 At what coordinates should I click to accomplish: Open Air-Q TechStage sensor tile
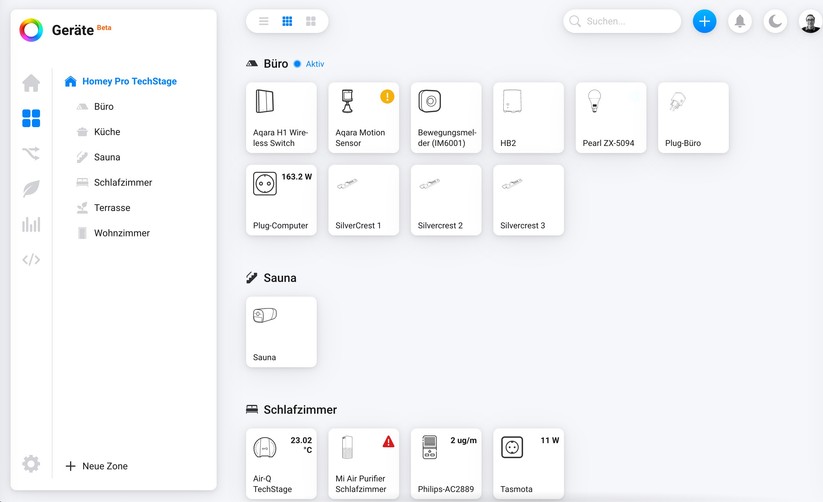[x=281, y=464]
